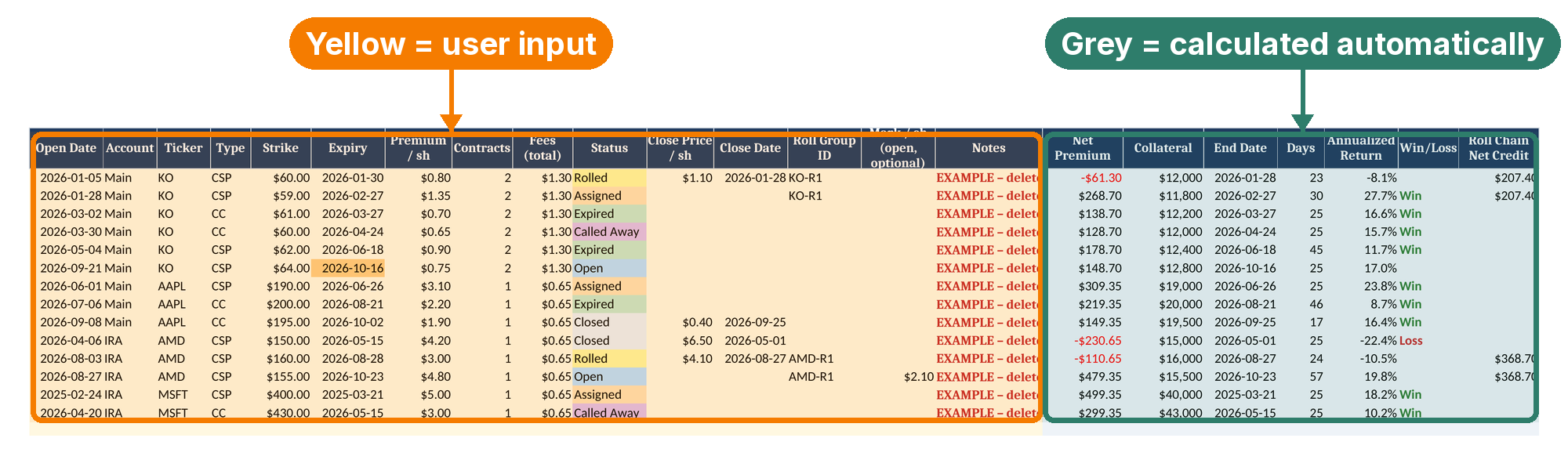Select the Status column header
This screenshot has height=467, width=1568.
(x=609, y=148)
